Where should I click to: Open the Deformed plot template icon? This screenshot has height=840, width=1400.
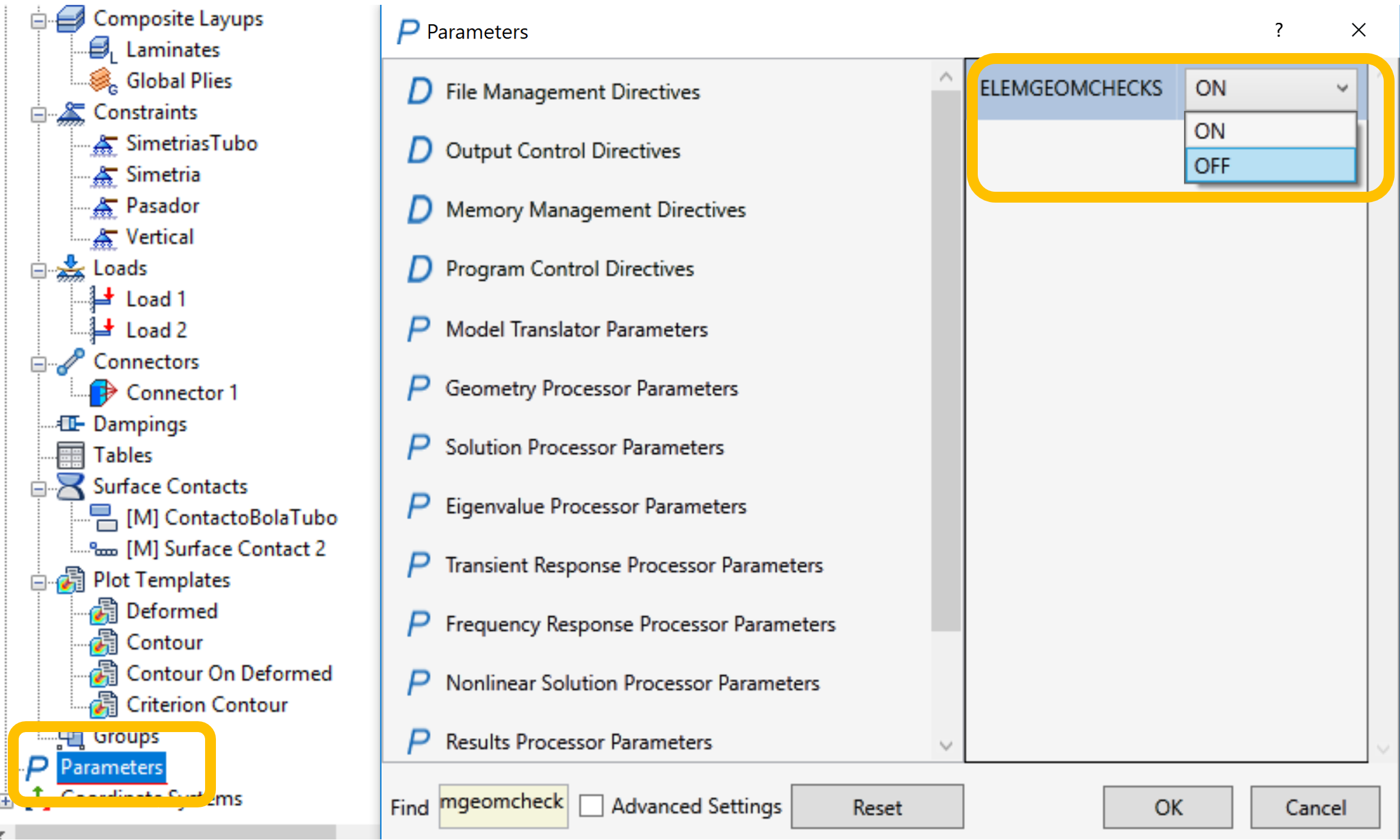pyautogui.click(x=104, y=611)
